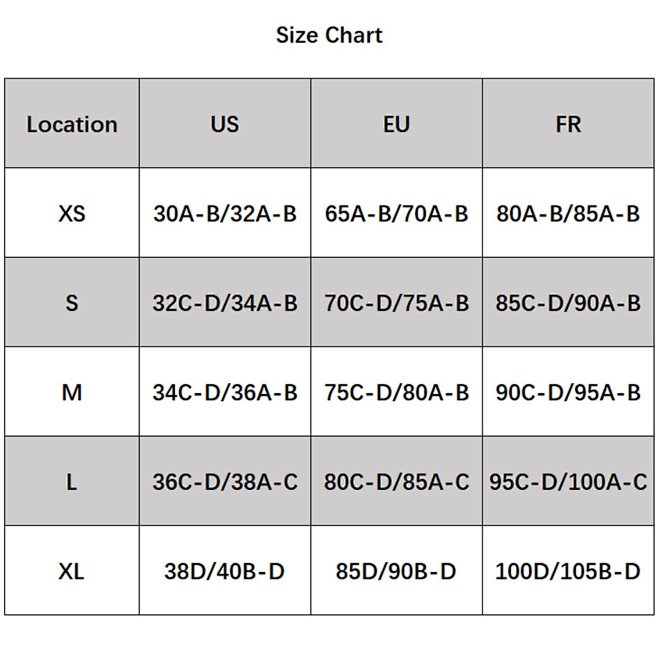Select the 100D/105B-D cell

(x=568, y=572)
